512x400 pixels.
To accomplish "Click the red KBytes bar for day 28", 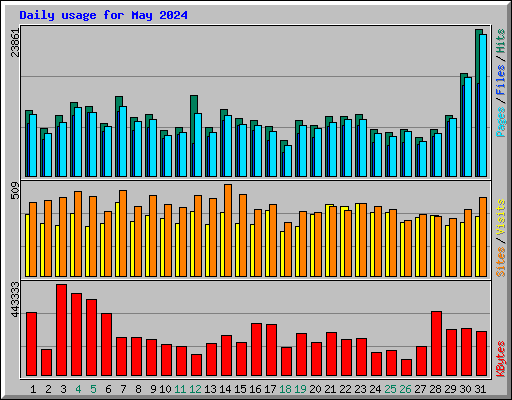I will [x=436, y=344].
